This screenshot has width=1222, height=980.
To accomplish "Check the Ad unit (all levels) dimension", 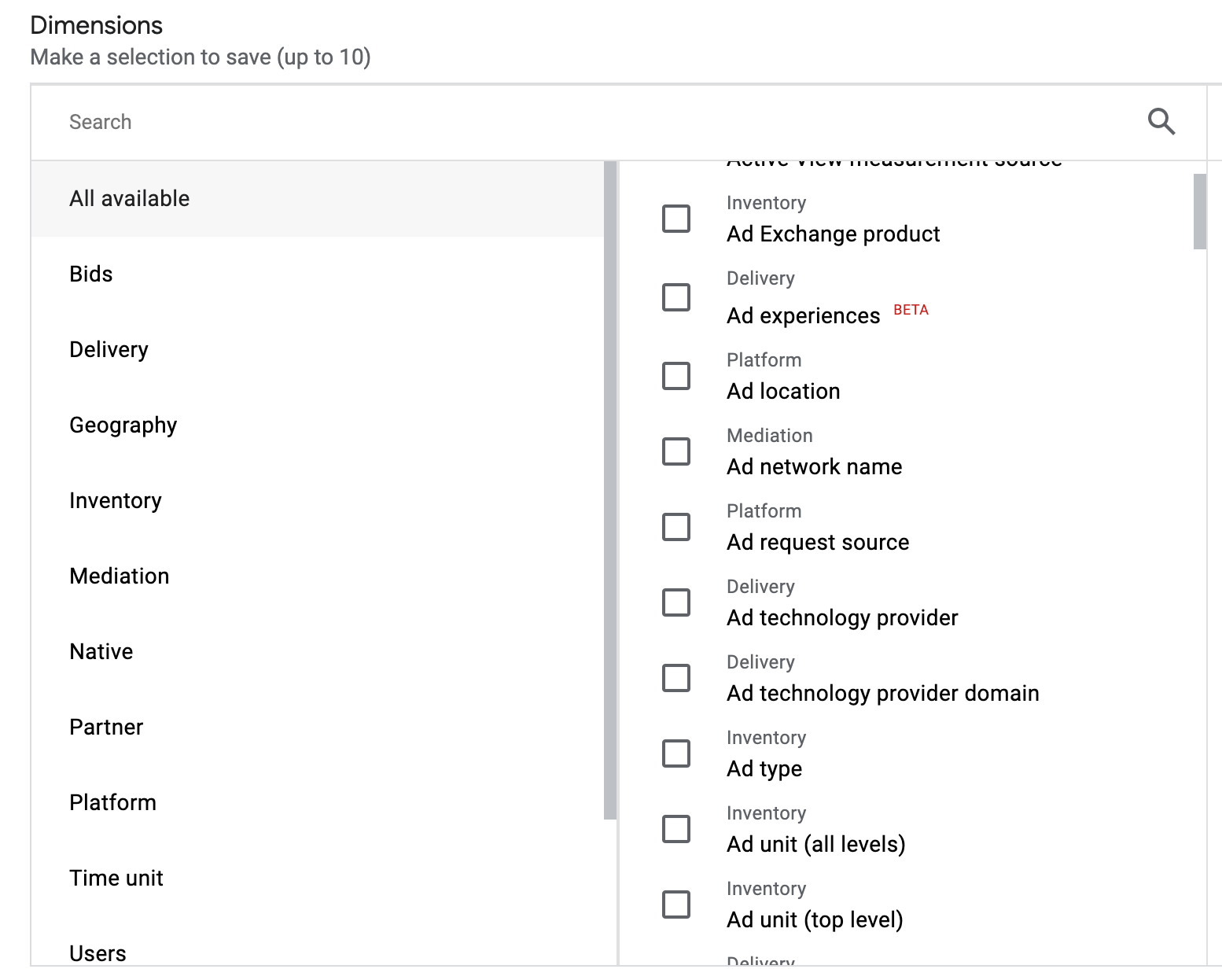I will click(x=676, y=829).
